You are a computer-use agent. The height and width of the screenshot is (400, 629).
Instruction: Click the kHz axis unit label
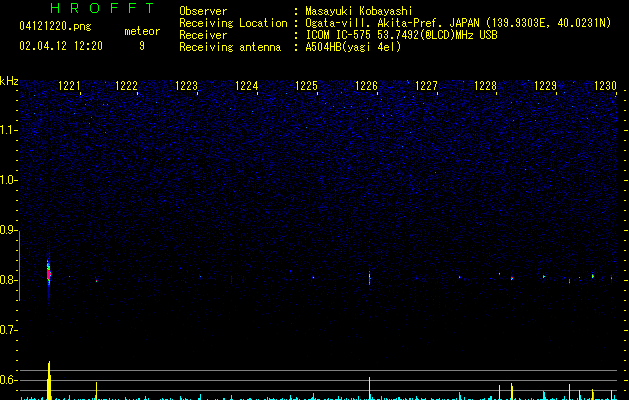tap(9, 81)
